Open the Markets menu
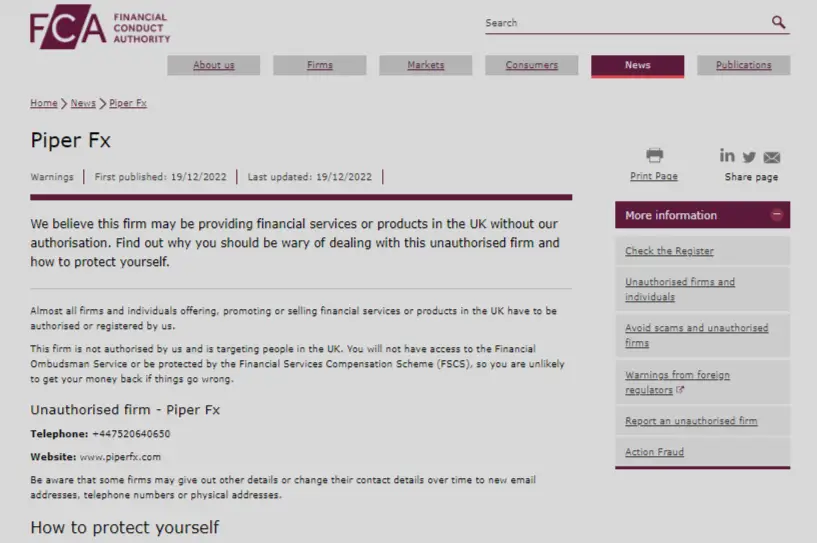Image resolution: width=817 pixels, height=543 pixels. click(x=426, y=65)
